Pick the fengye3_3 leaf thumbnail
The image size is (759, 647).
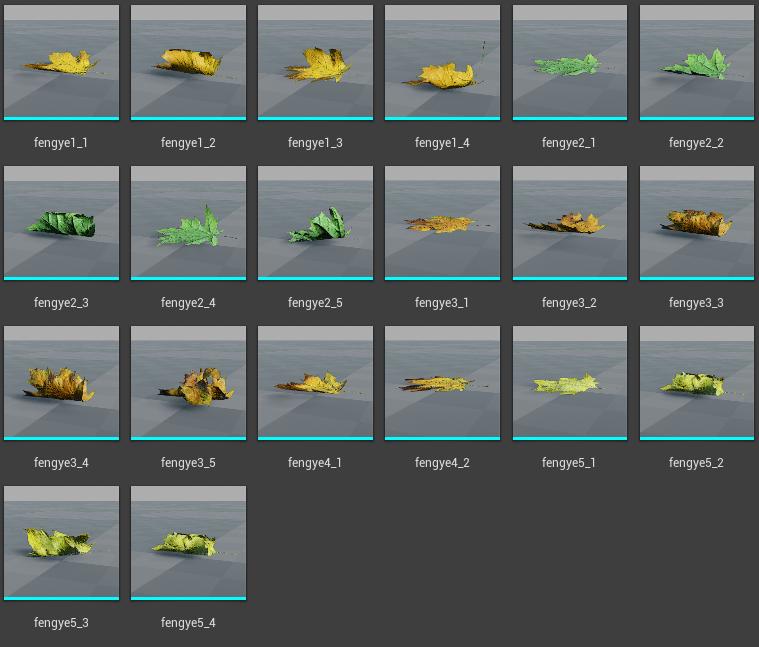coord(697,223)
